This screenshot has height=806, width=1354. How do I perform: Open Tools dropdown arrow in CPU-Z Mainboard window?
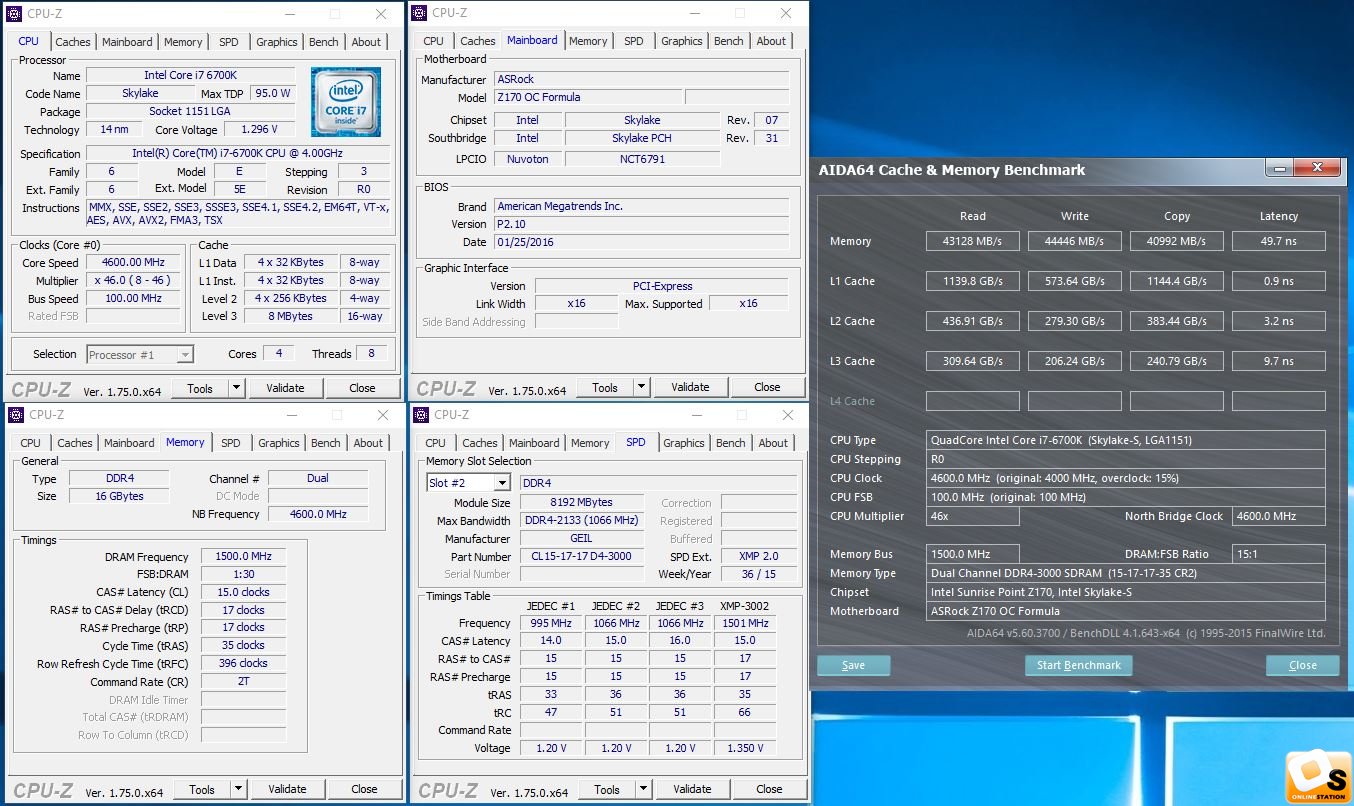click(642, 387)
